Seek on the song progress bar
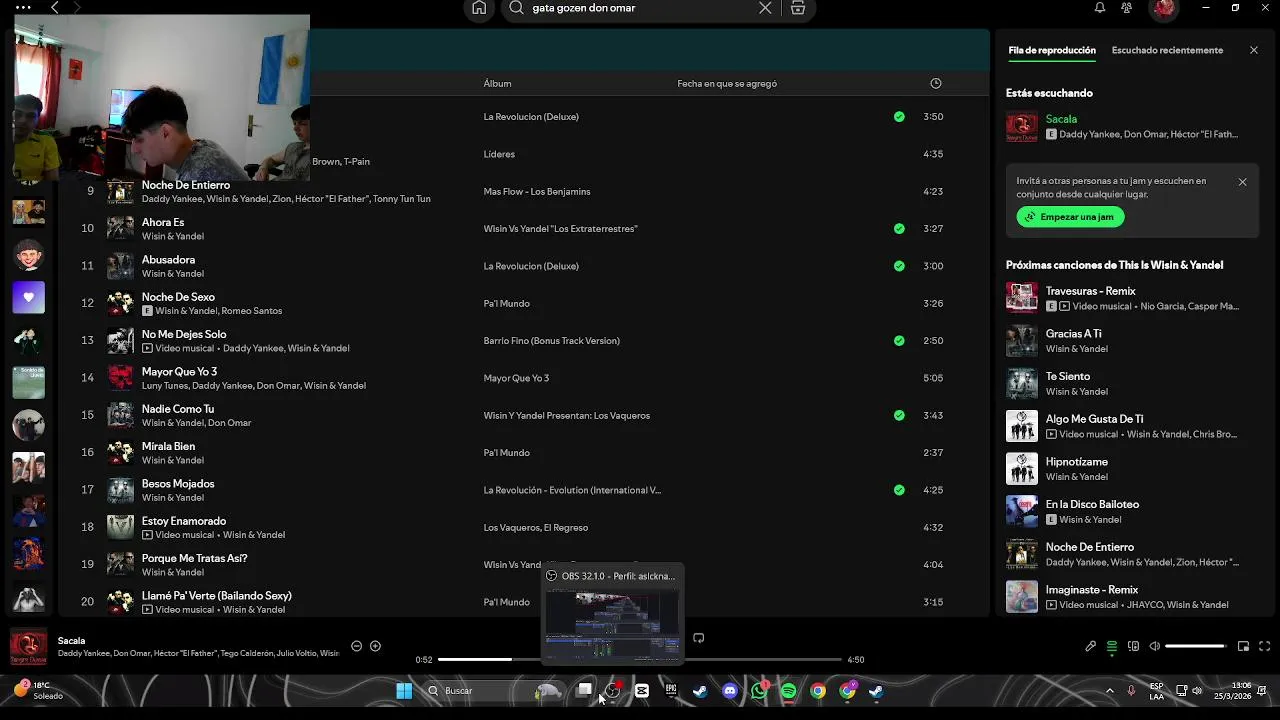 pyautogui.click(x=640, y=660)
